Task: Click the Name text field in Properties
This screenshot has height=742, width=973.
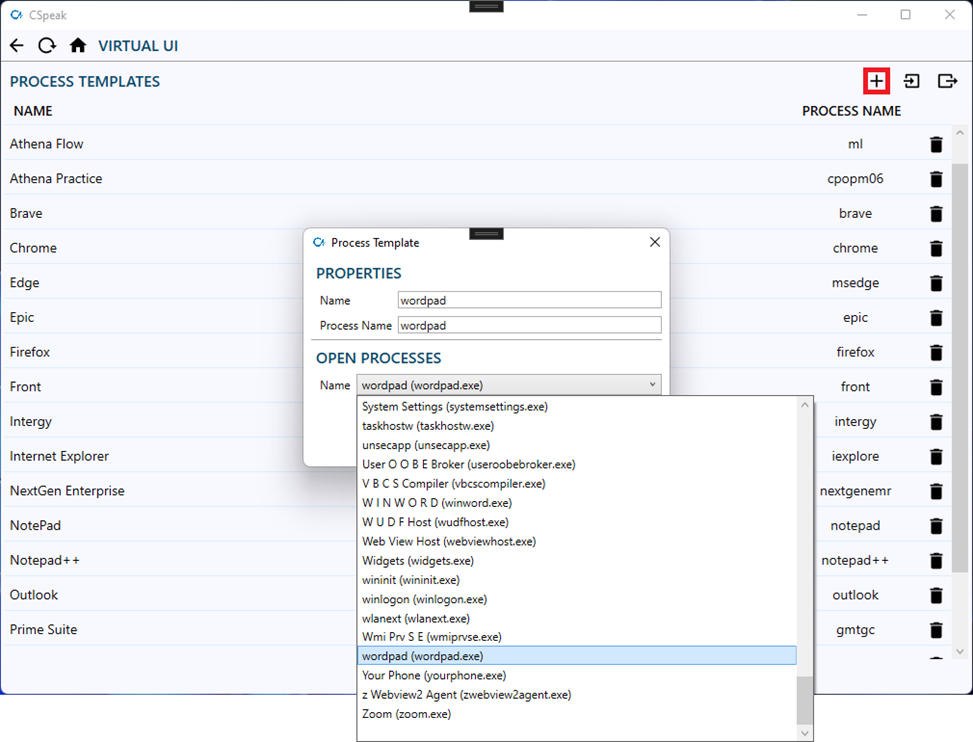Action: tap(529, 300)
